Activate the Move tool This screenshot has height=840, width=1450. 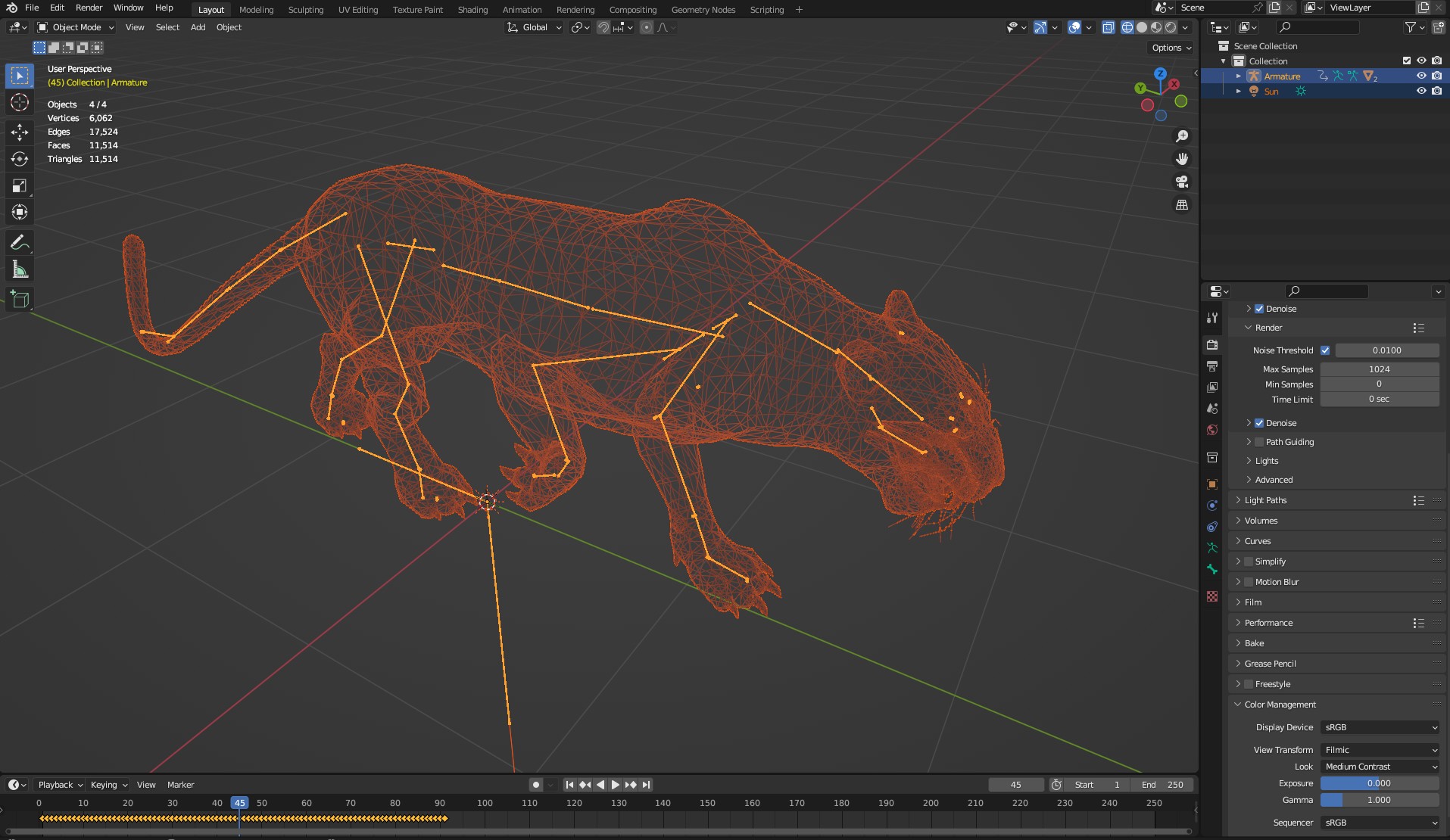19,132
